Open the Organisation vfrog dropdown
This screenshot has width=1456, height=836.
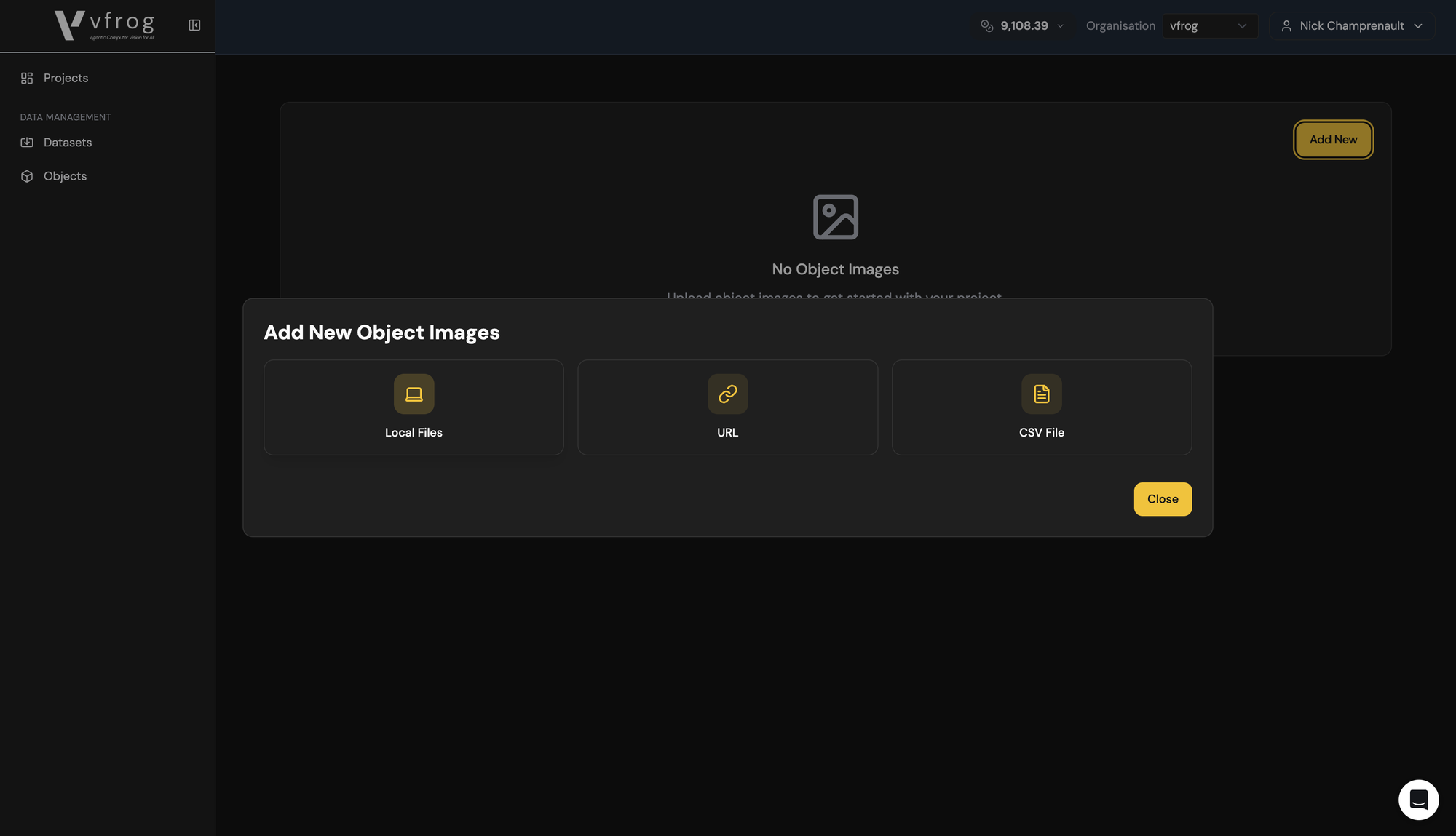(1210, 26)
